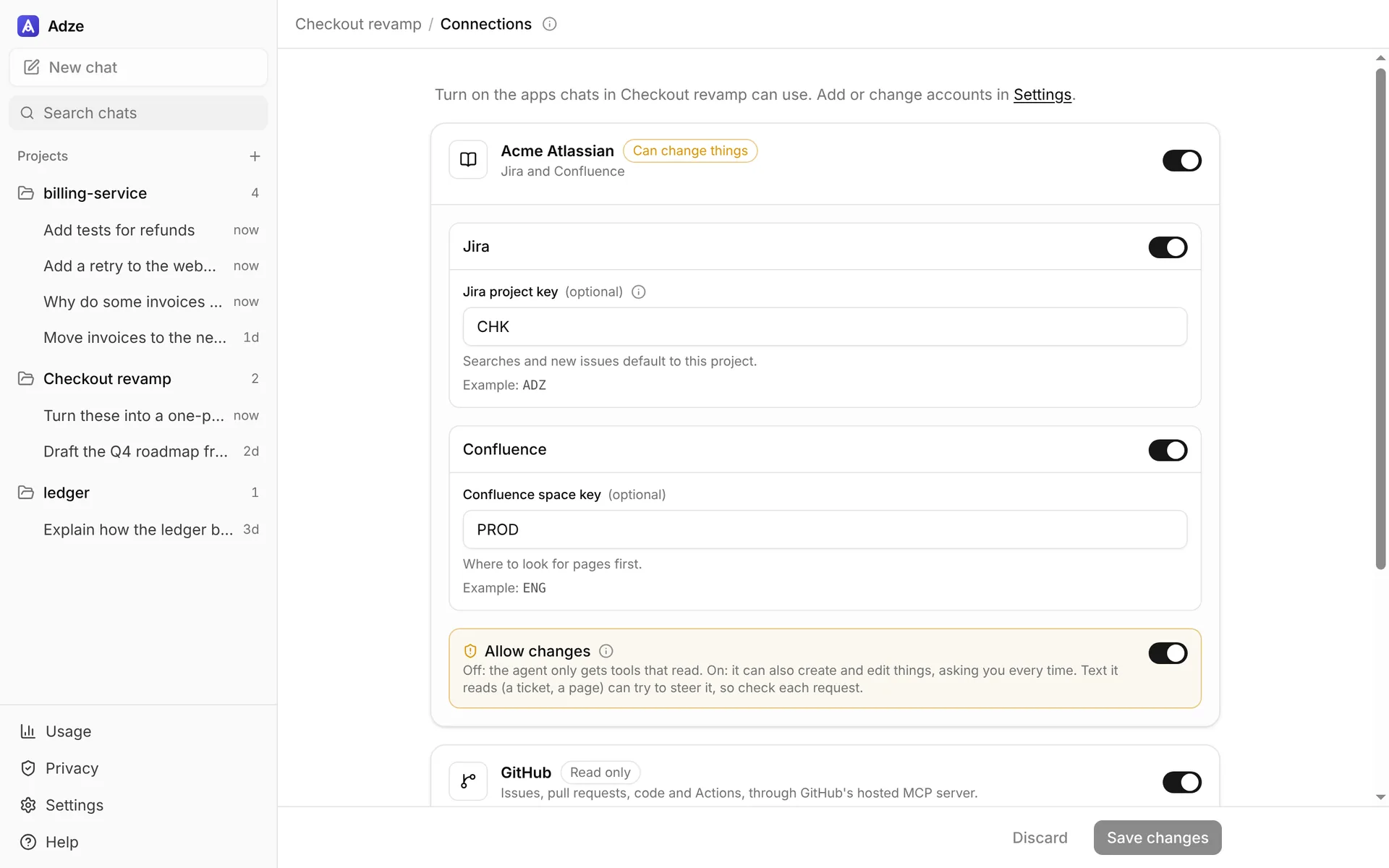Click the Allow changes shield warning icon
This screenshot has width=1389, height=868.
click(470, 651)
